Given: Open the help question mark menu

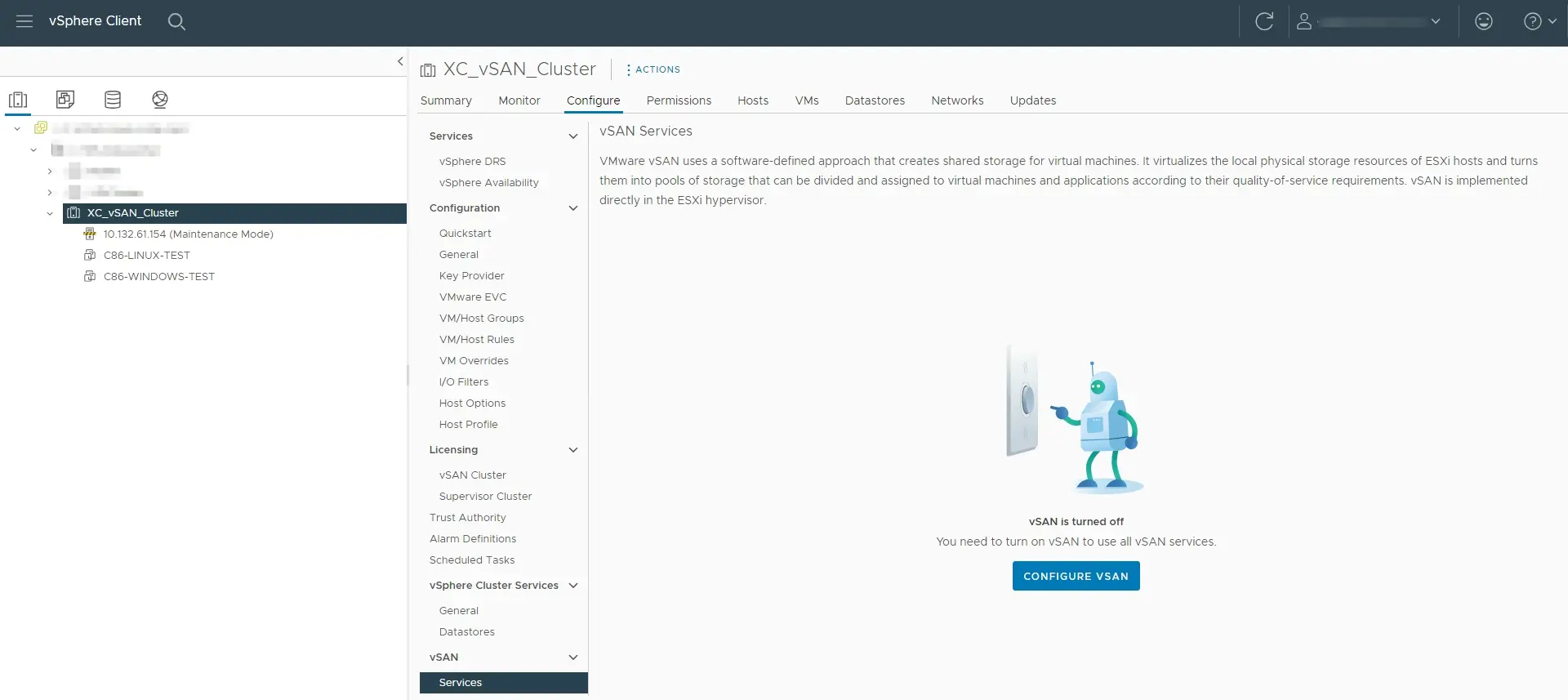Looking at the screenshot, I should click(x=1539, y=21).
